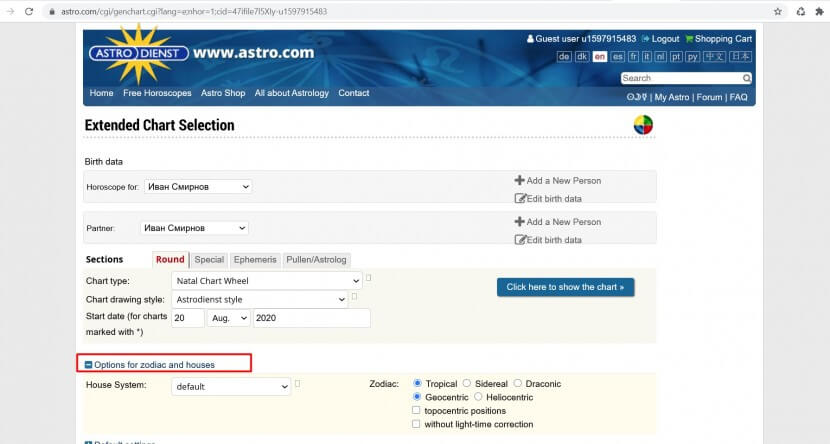
Task: Open the Free Horoscopes menu
Action: 157,93
